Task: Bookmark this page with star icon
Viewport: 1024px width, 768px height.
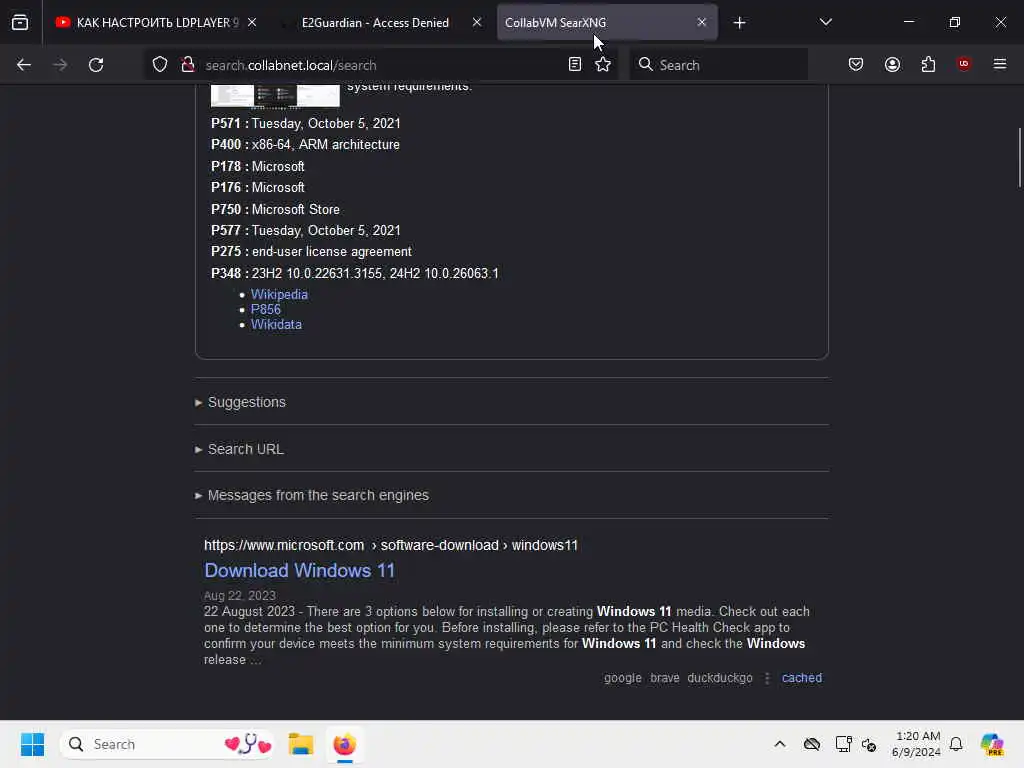Action: [x=603, y=65]
